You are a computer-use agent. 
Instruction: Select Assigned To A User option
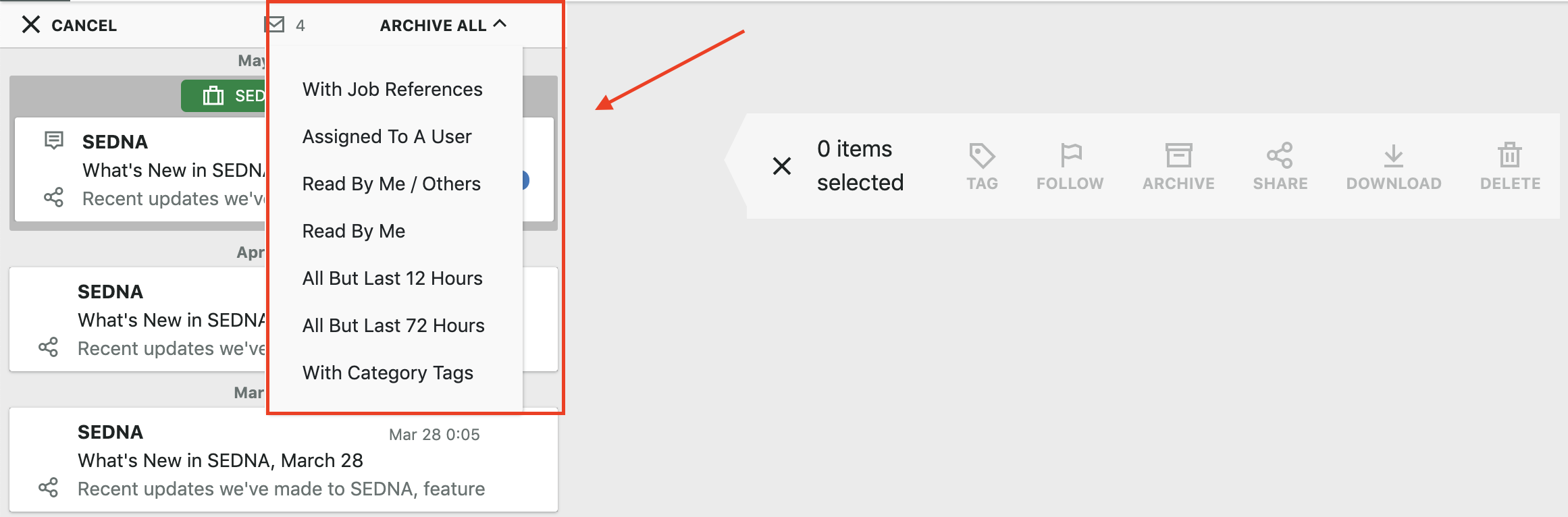(x=387, y=136)
